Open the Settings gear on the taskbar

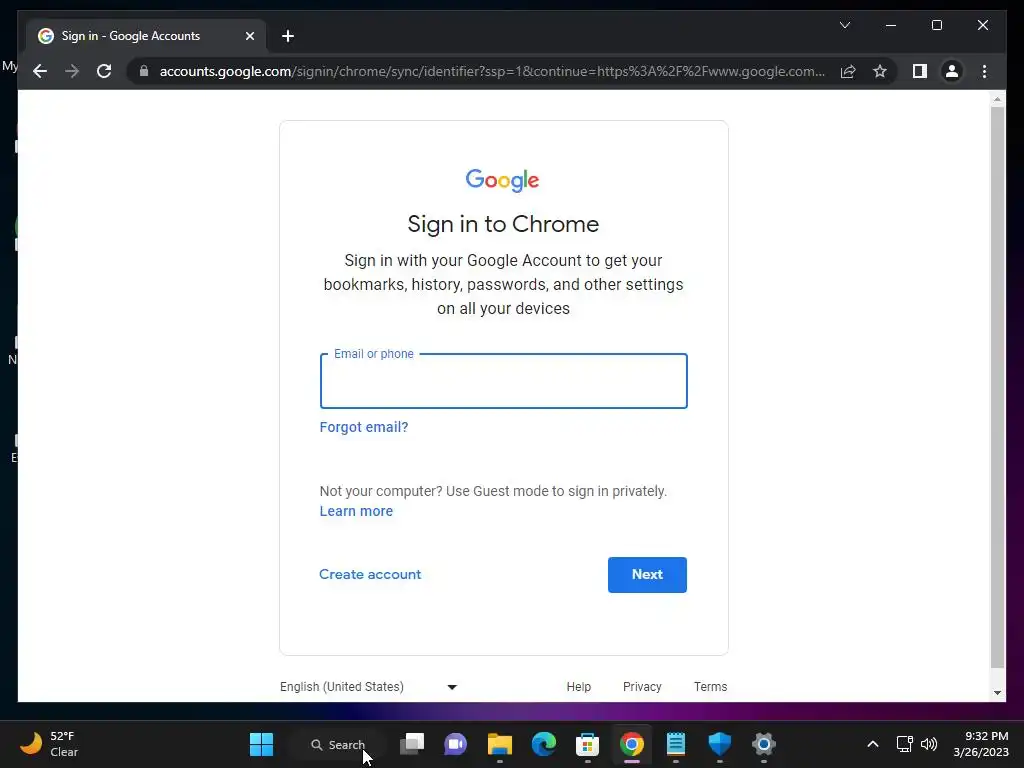763,744
